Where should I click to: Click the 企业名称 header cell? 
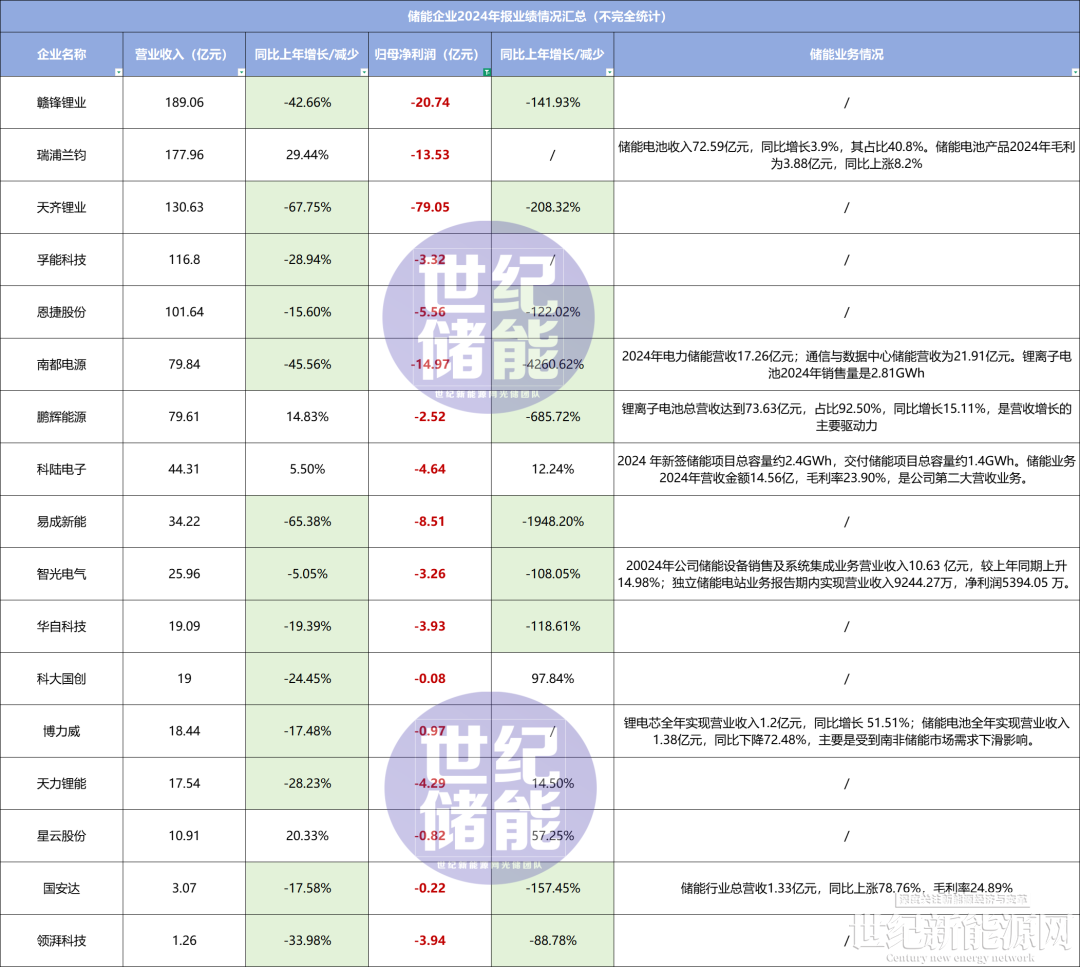61,54
